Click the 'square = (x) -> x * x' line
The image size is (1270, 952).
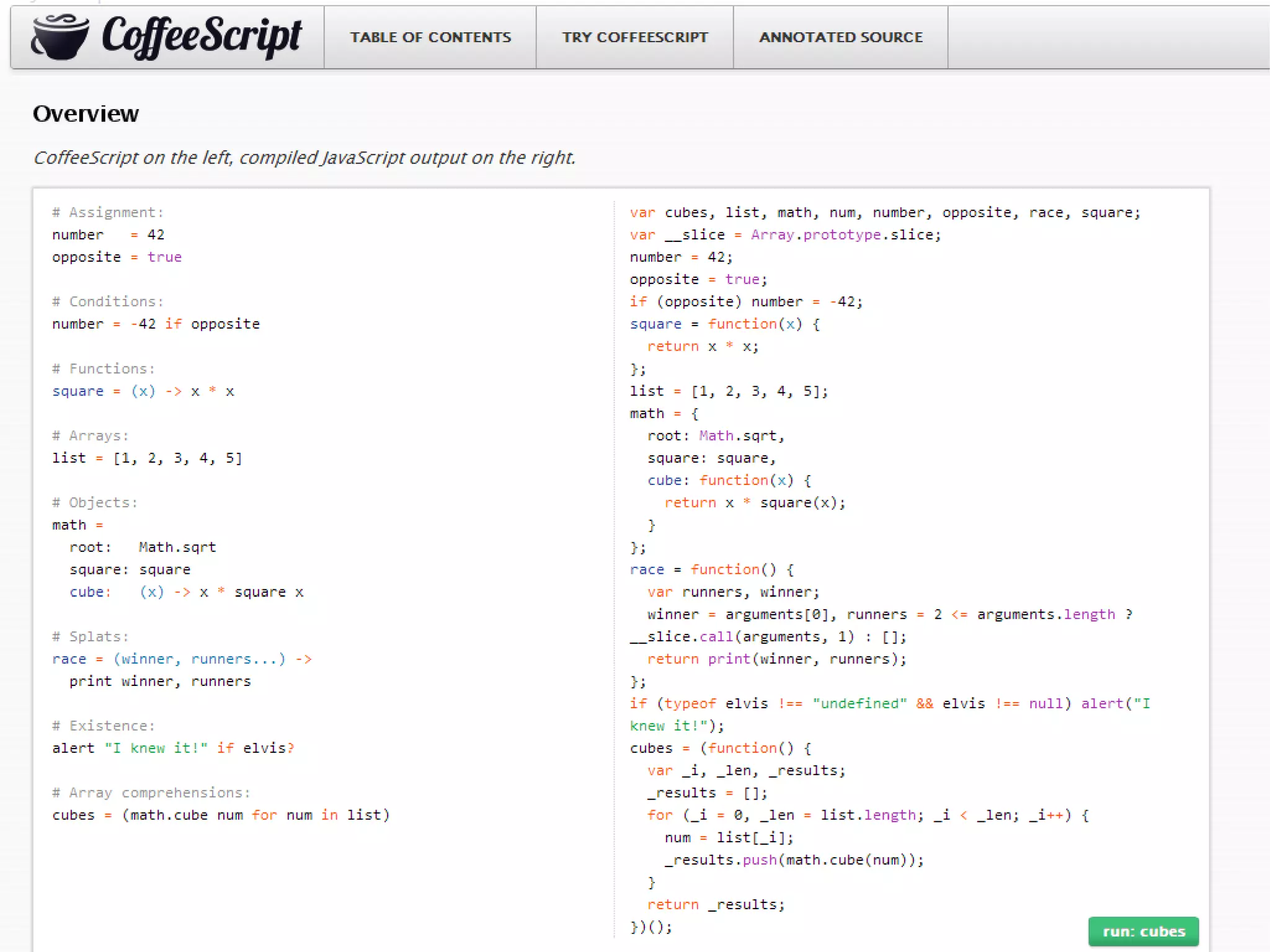[x=143, y=391]
